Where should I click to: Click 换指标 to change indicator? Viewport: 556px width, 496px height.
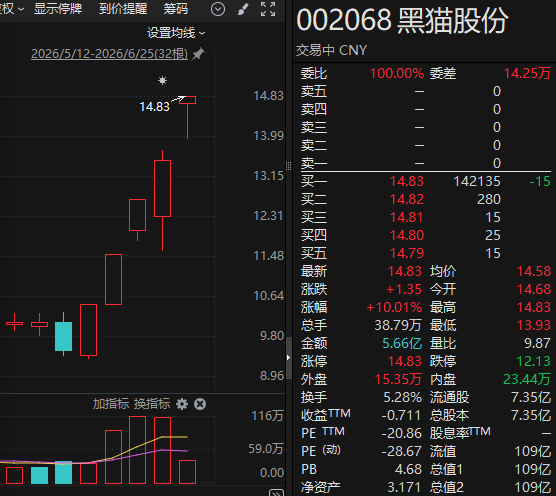click(152, 404)
